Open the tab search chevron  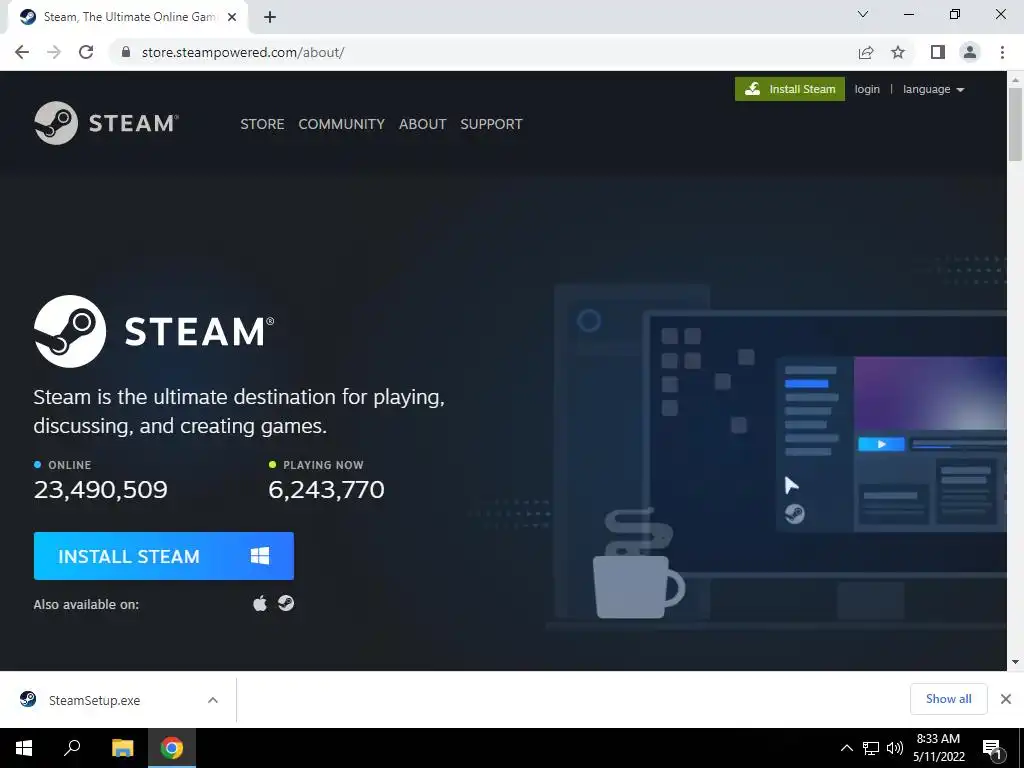863,14
